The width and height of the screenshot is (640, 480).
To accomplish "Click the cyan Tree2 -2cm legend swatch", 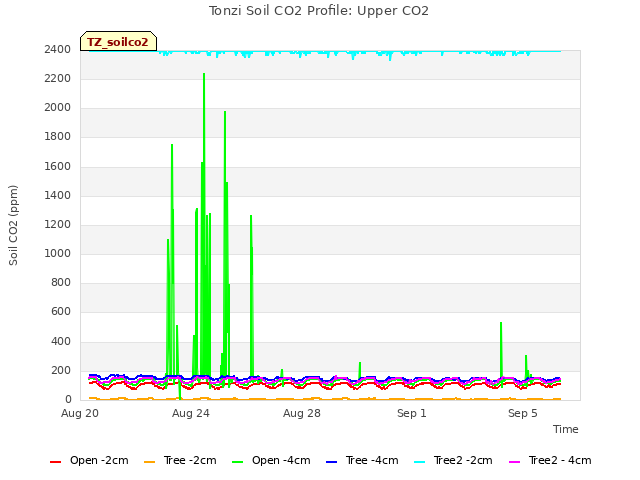I will point(420,462).
